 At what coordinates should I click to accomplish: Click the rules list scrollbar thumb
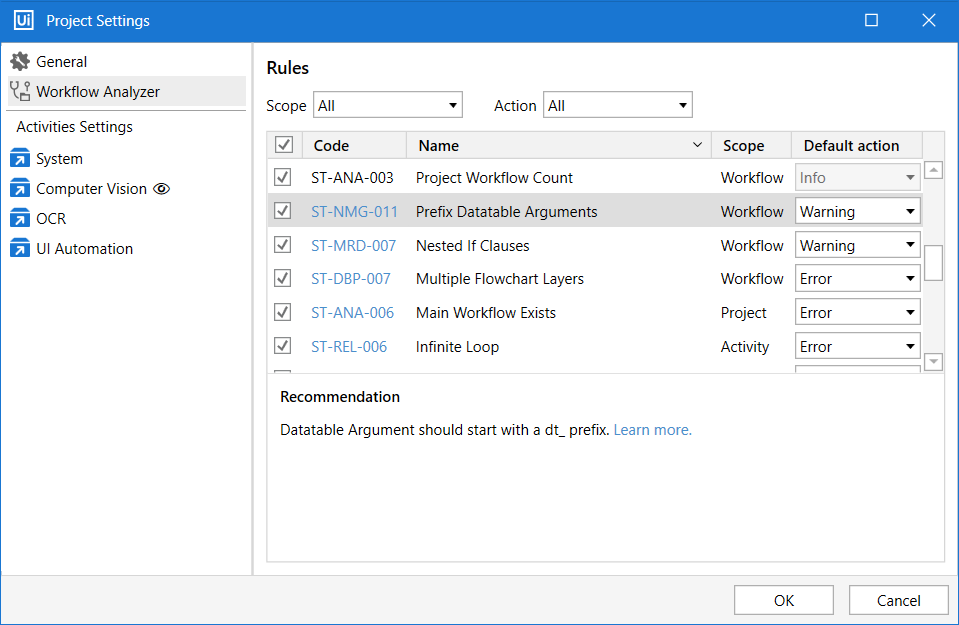pos(933,263)
